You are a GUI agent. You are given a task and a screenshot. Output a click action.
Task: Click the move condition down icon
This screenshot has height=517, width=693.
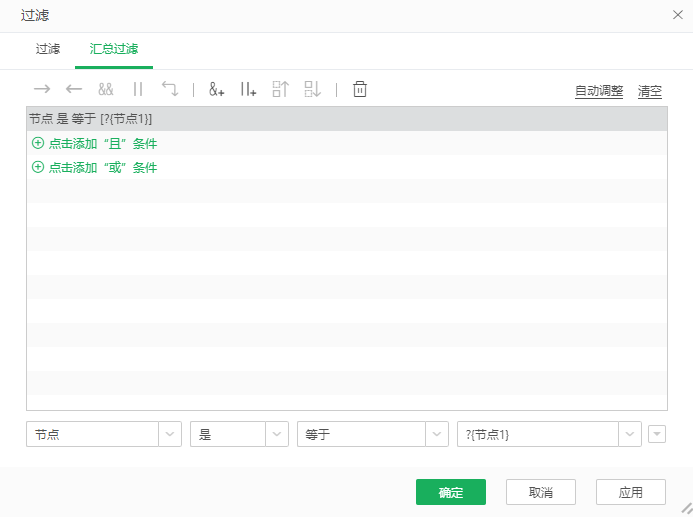312,89
